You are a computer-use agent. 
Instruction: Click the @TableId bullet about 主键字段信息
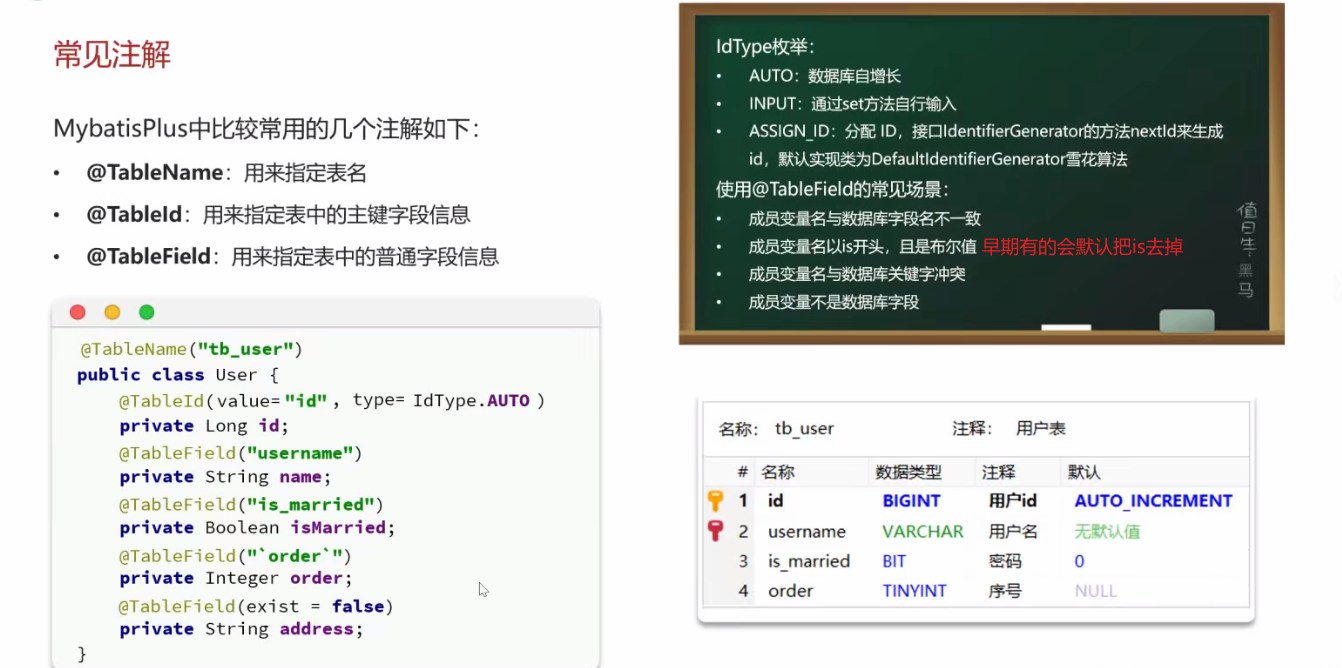[278, 215]
